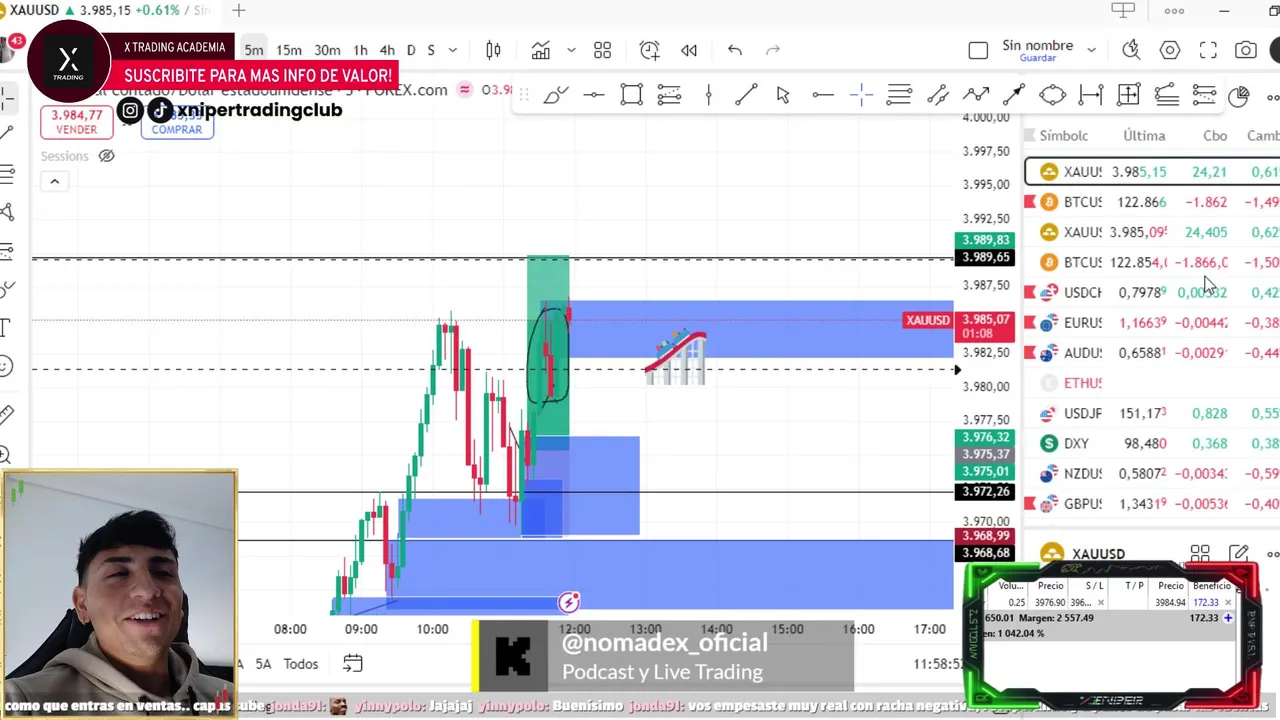Select the rectangle drawing tool
Image resolution: width=1280 pixels, height=720 pixels.
click(x=631, y=95)
